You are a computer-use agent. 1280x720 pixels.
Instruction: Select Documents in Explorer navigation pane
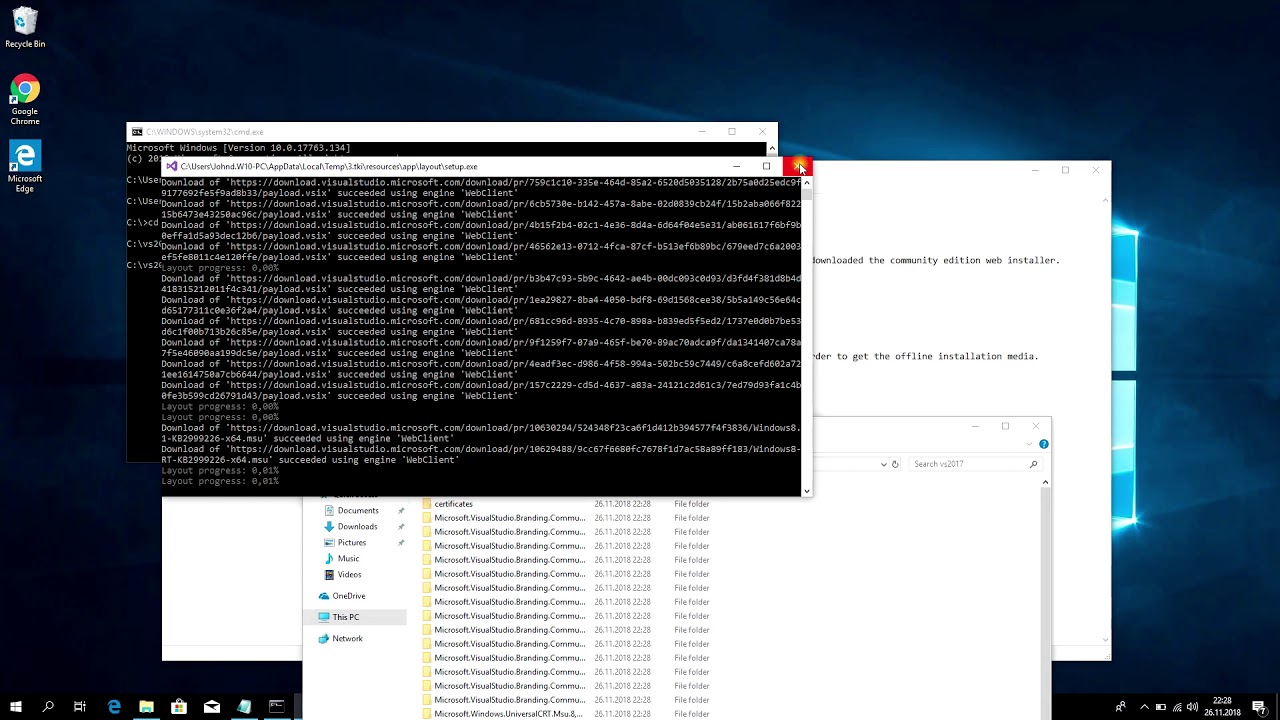pos(357,511)
